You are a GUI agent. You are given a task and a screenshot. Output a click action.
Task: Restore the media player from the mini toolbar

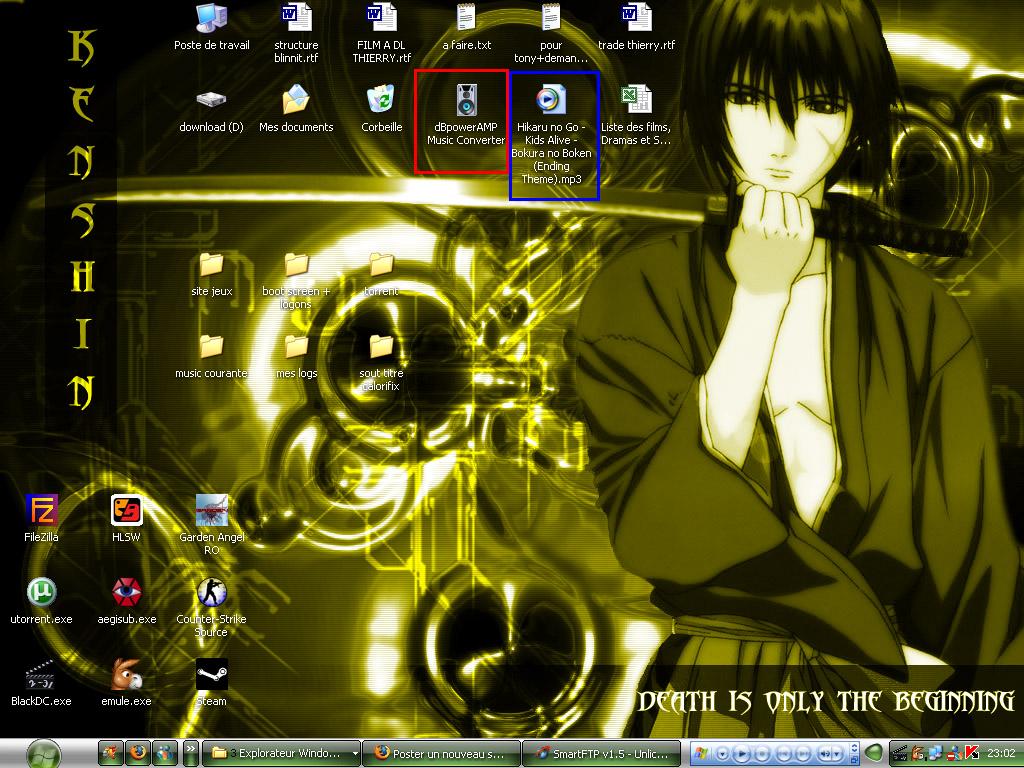[855, 760]
